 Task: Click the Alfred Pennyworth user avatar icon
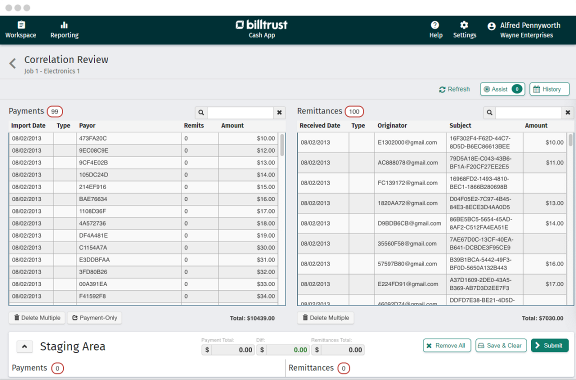(492, 26)
